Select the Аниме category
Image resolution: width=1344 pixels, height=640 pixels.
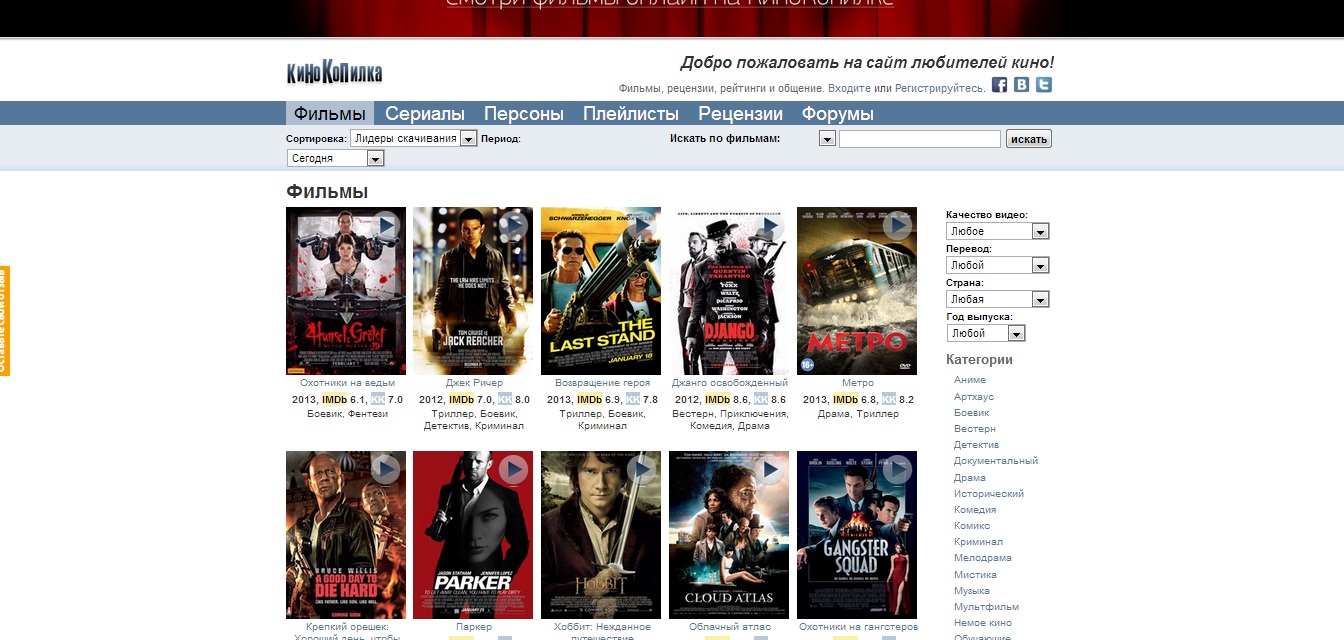pyautogui.click(x=970, y=380)
